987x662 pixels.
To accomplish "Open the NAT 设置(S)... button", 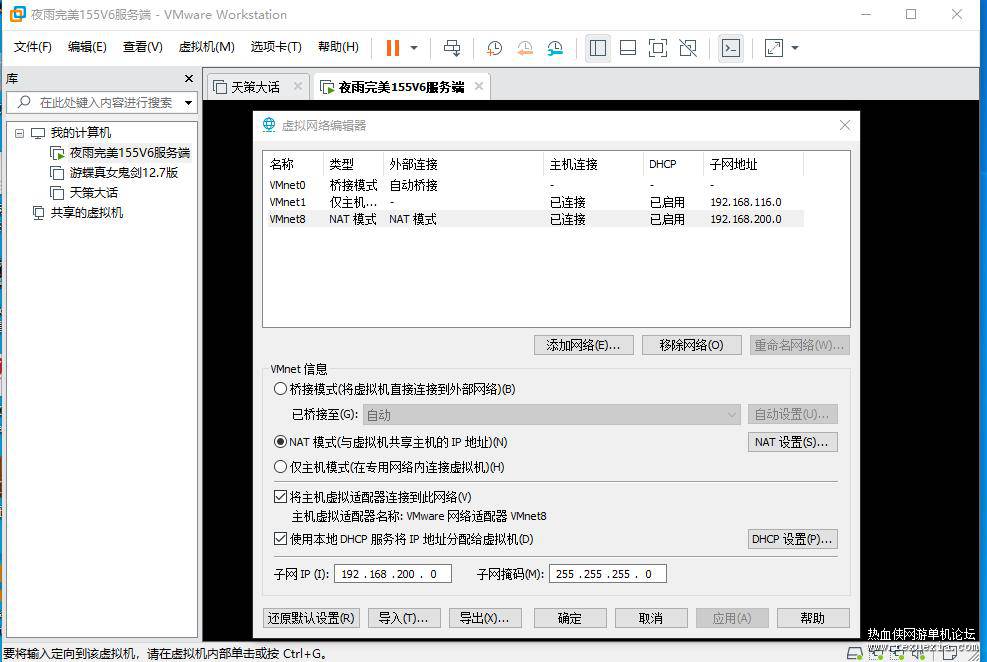I will (x=792, y=442).
